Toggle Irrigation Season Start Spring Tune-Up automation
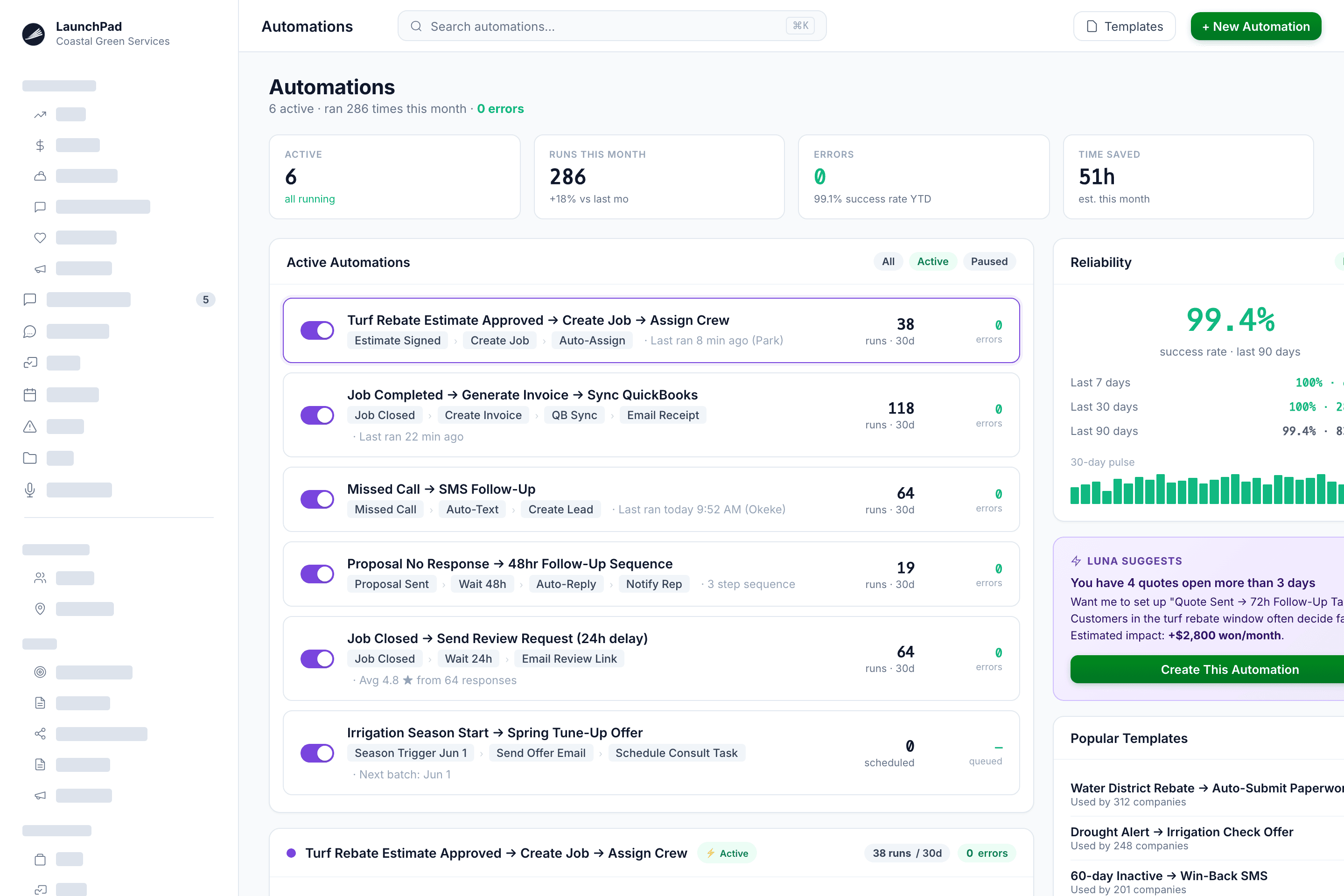This screenshot has width=1344, height=896. pyautogui.click(x=317, y=753)
